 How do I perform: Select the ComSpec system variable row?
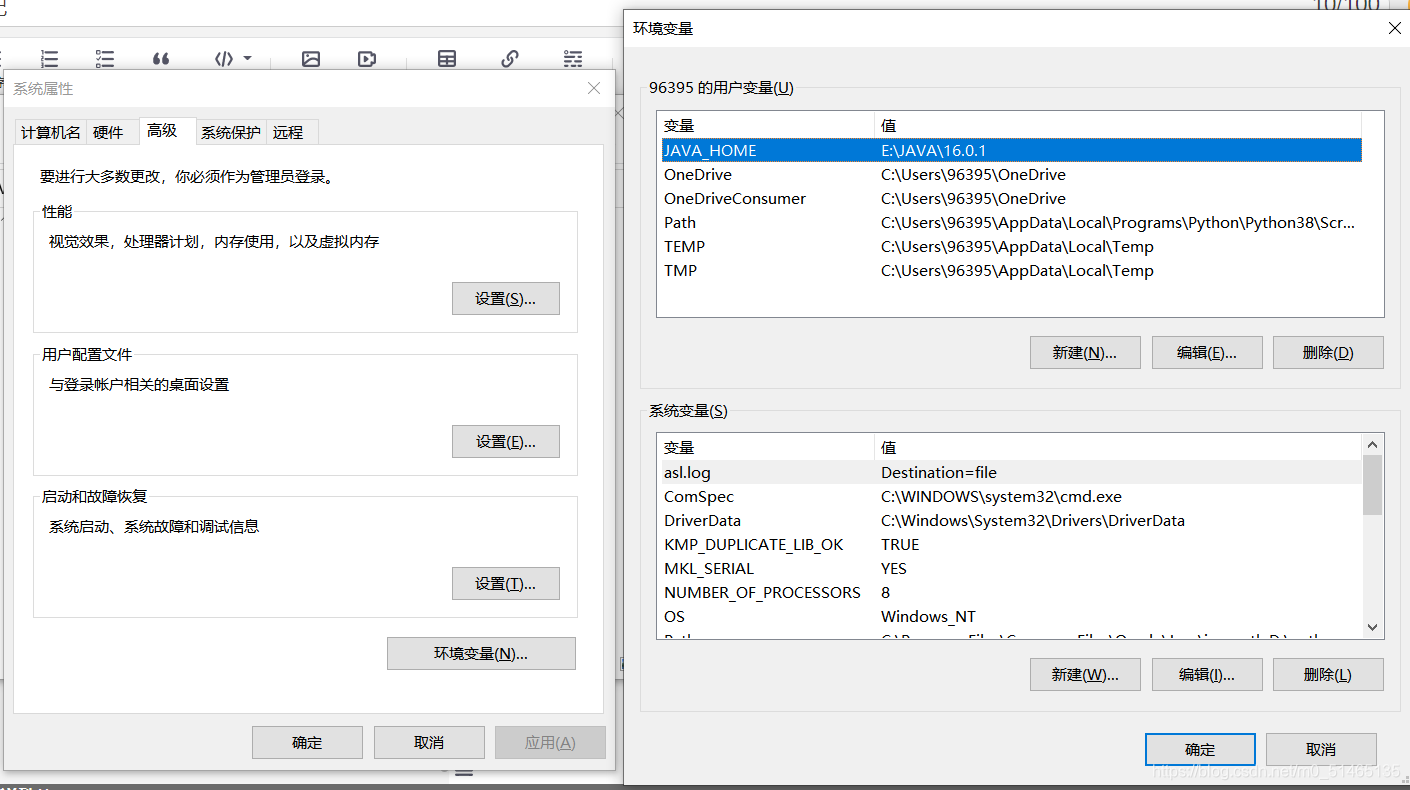(1011, 497)
